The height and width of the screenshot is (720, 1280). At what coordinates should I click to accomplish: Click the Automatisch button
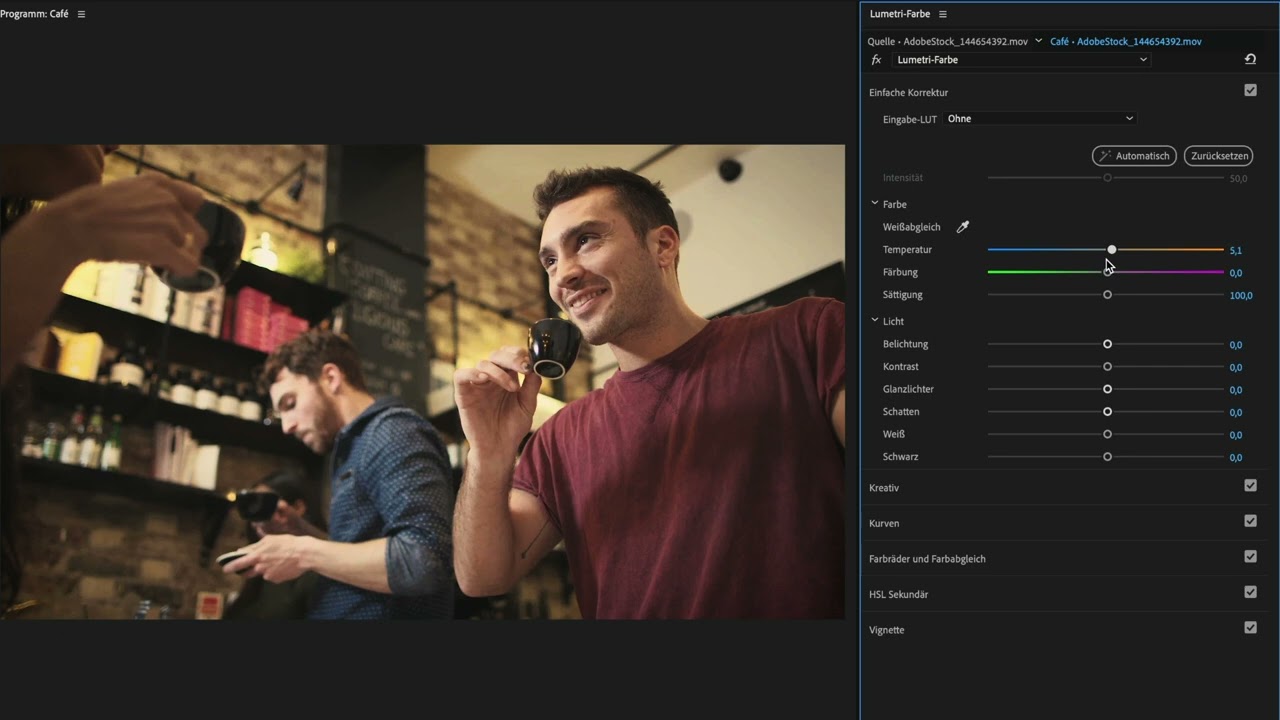[x=1134, y=156]
